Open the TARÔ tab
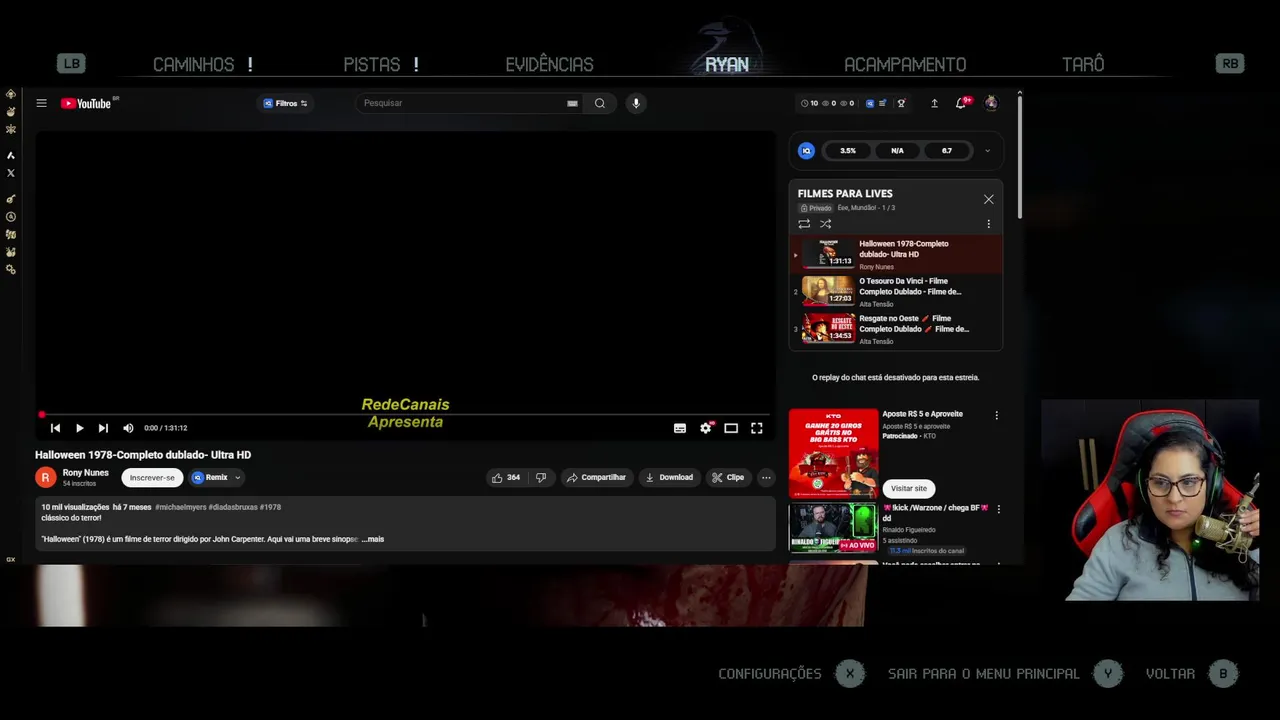The width and height of the screenshot is (1280, 720). [x=1083, y=64]
